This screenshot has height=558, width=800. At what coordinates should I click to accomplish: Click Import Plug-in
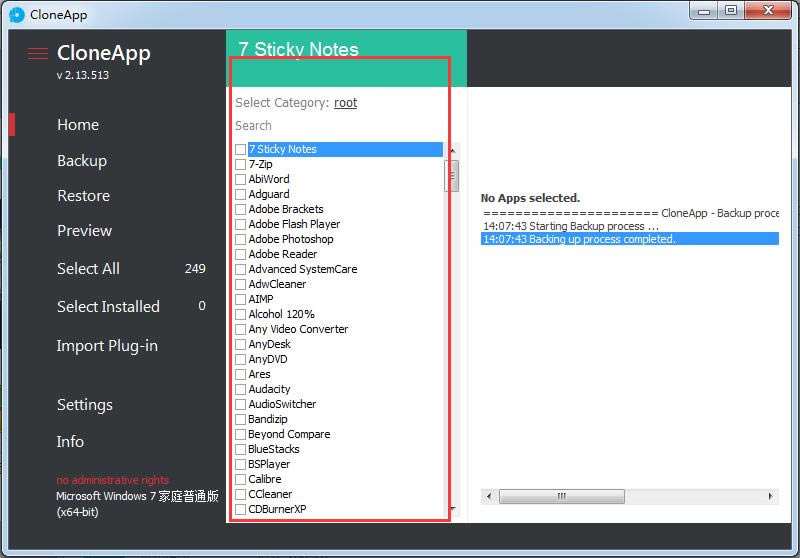point(107,346)
